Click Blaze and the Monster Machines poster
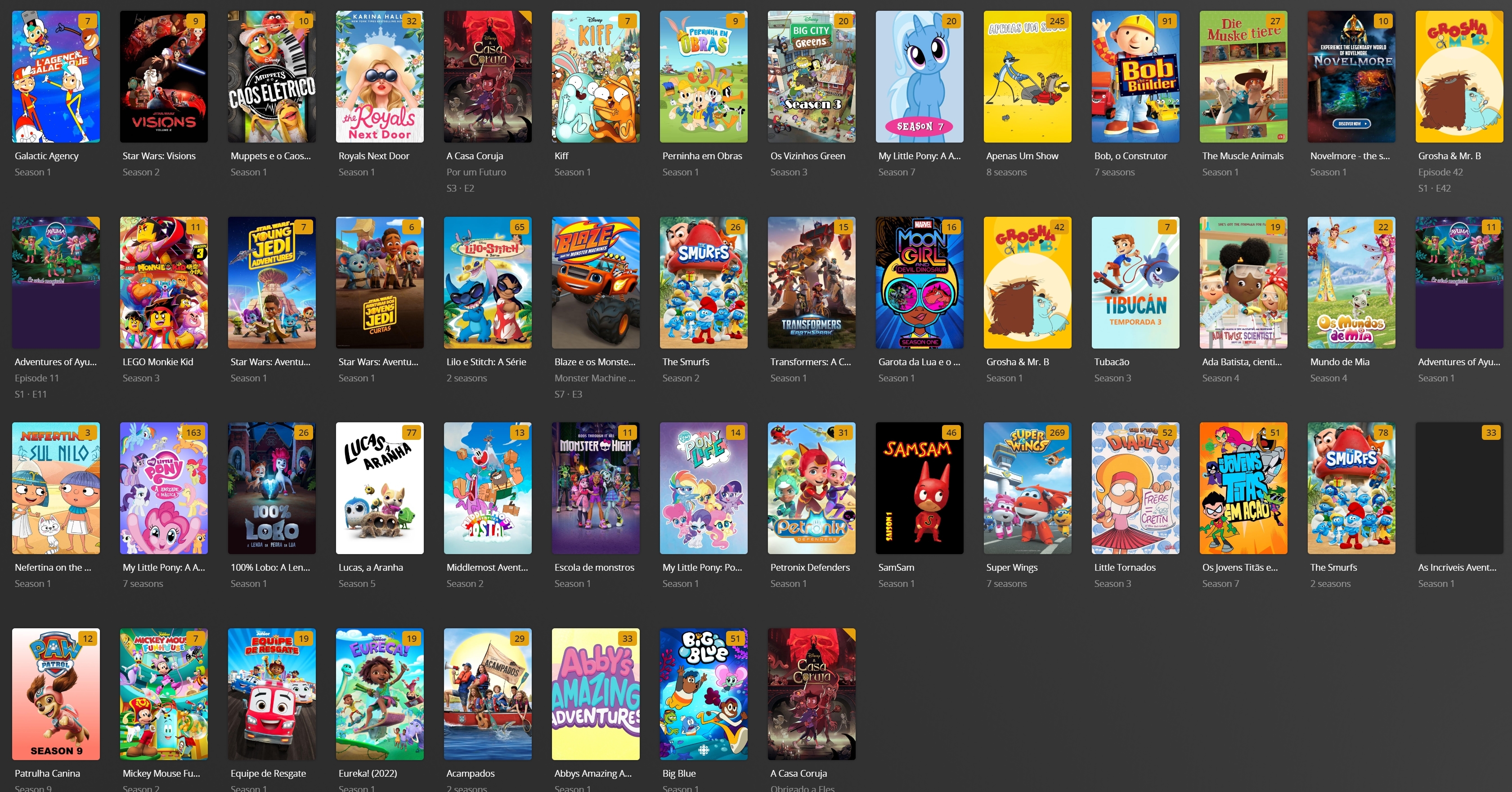1512x792 pixels. (596, 283)
